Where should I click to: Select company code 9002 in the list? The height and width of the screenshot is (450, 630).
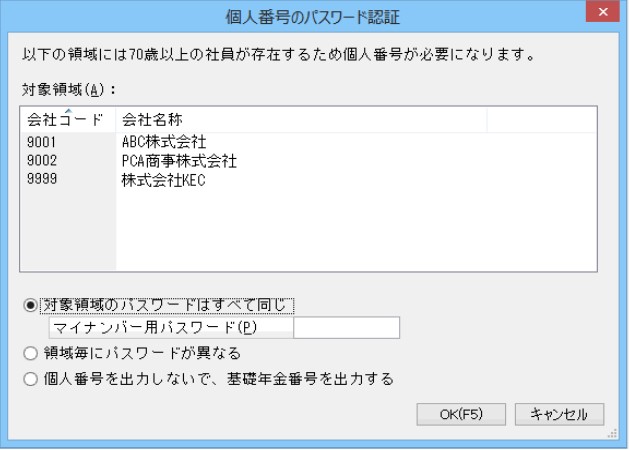click(x=41, y=159)
